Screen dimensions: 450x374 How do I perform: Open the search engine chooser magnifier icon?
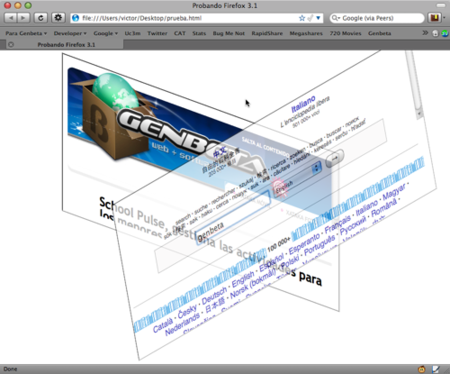pos(335,18)
